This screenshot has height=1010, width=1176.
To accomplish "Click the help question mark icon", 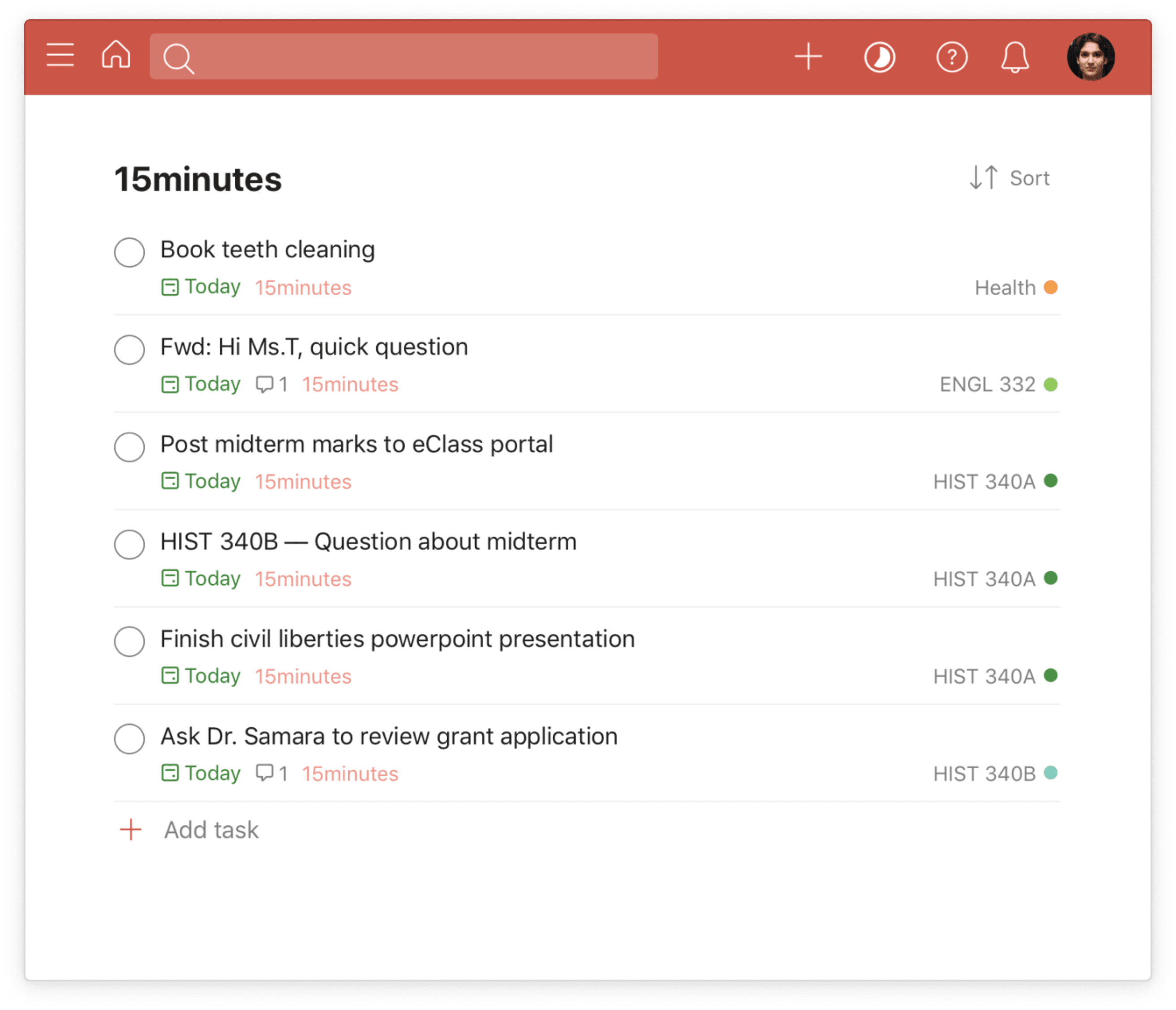I will 952,56.
